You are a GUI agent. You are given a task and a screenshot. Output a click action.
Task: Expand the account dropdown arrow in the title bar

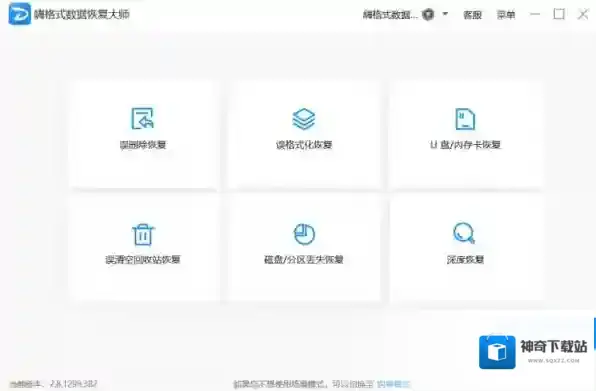pyautogui.click(x=445, y=14)
